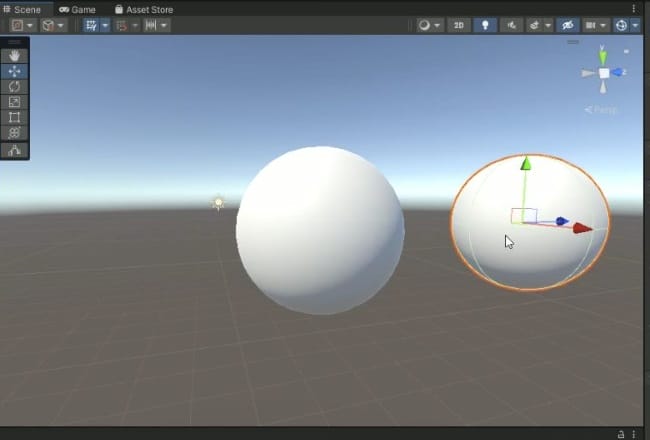Screen dimensions: 650x440
Task: Click the orientation overlay drag handle
Action: click(573, 42)
